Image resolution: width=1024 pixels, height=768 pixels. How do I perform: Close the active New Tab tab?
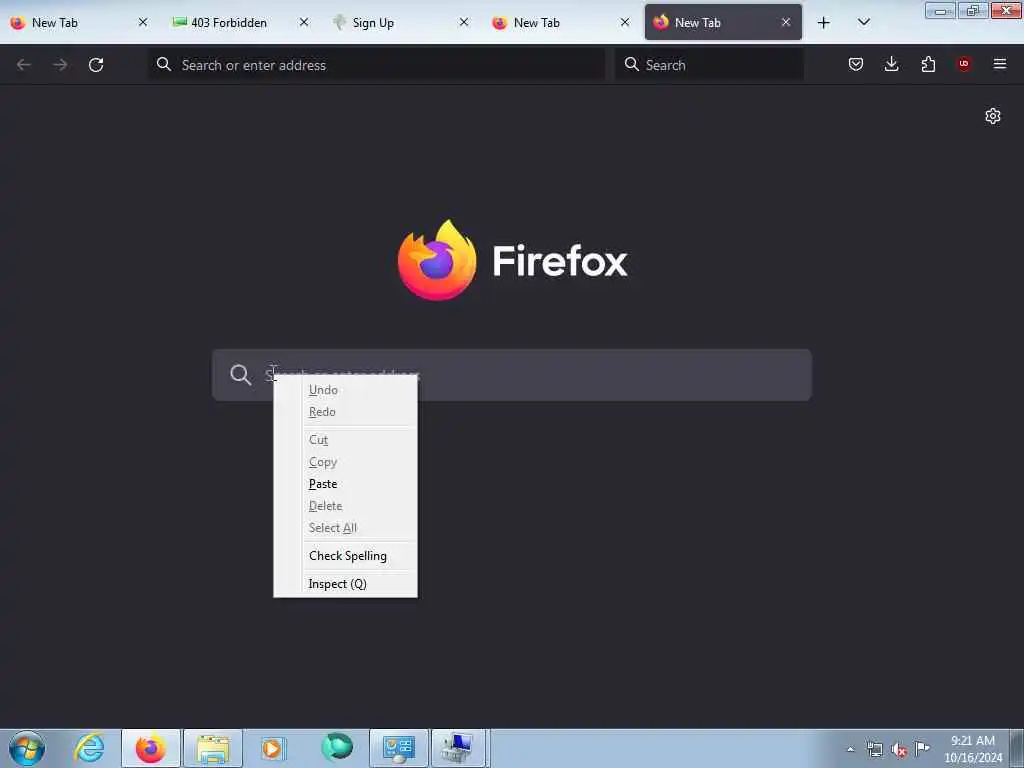[x=786, y=22]
